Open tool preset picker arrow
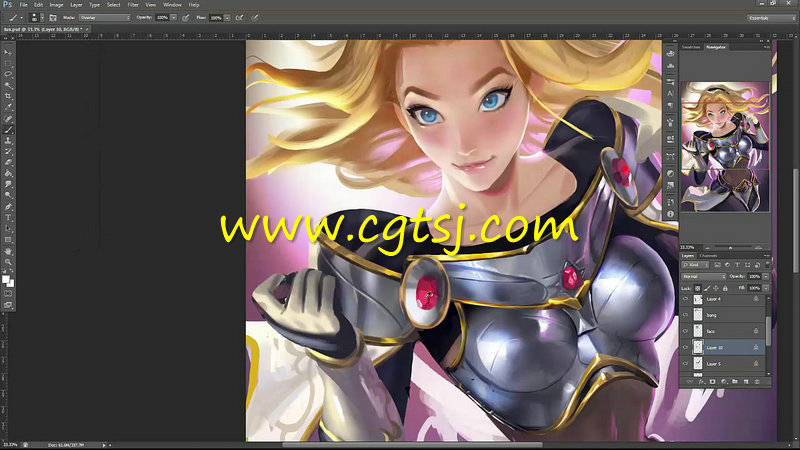 coord(21,17)
